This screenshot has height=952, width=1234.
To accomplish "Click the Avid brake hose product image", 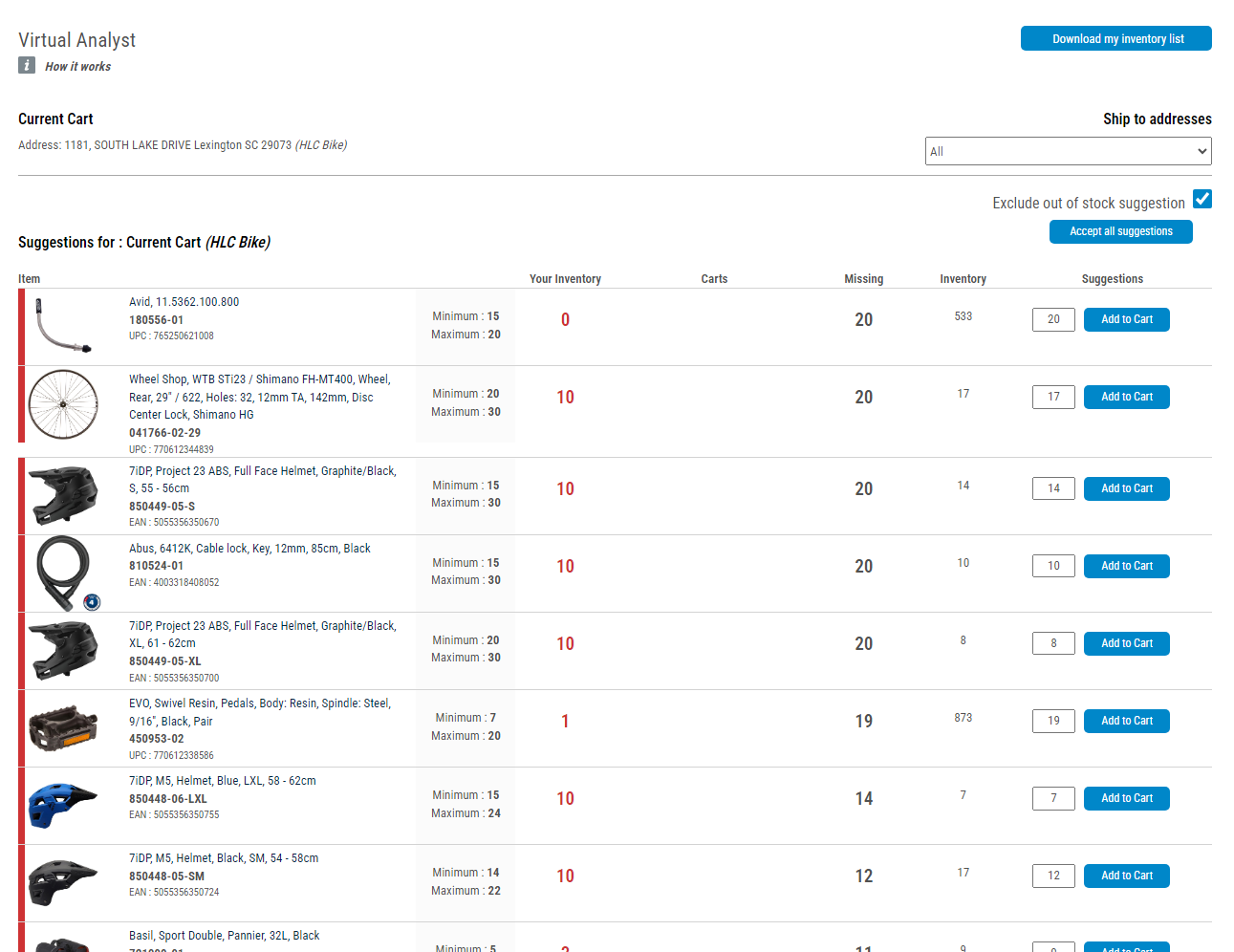I will [63, 326].
